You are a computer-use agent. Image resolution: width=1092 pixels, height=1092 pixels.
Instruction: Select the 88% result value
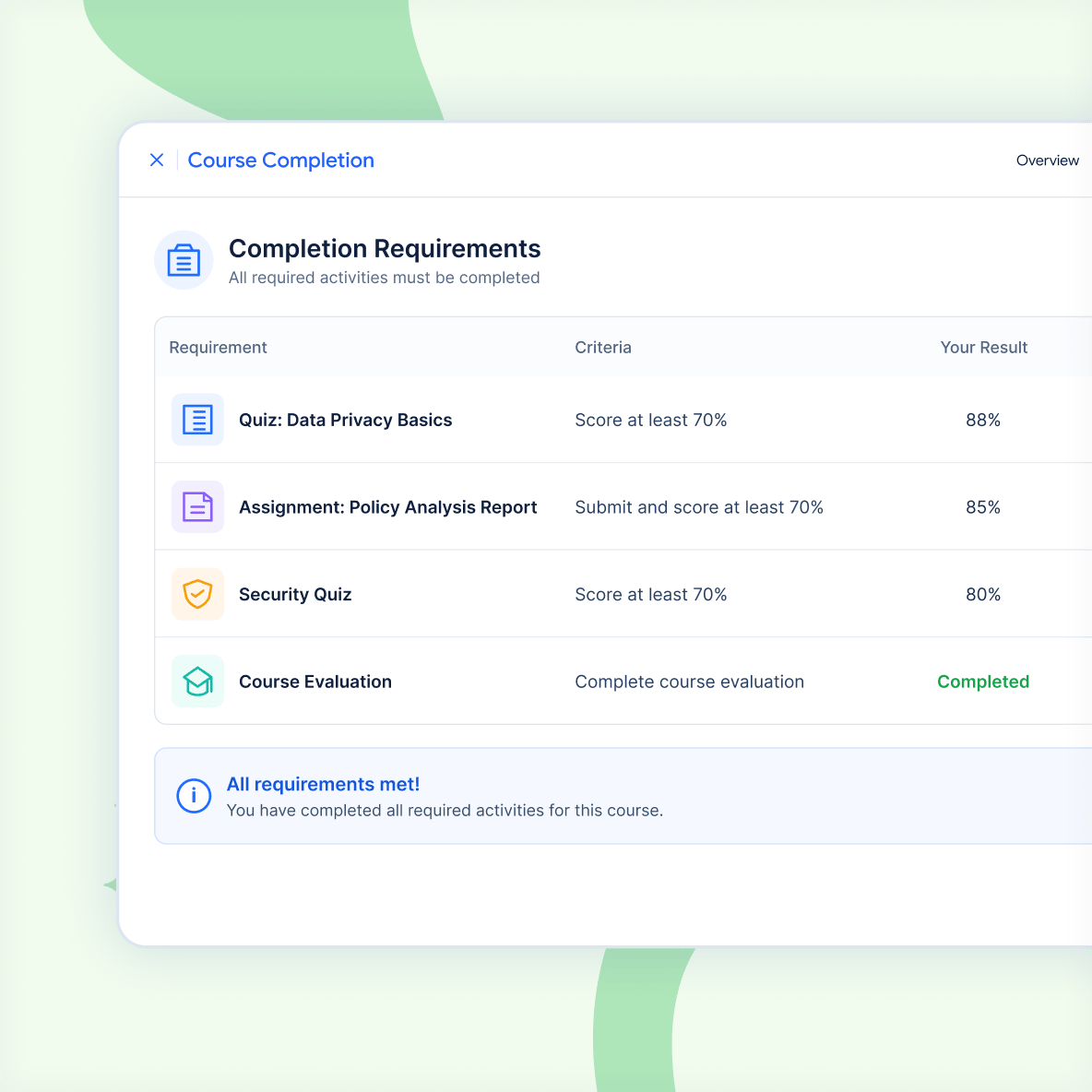tap(982, 420)
